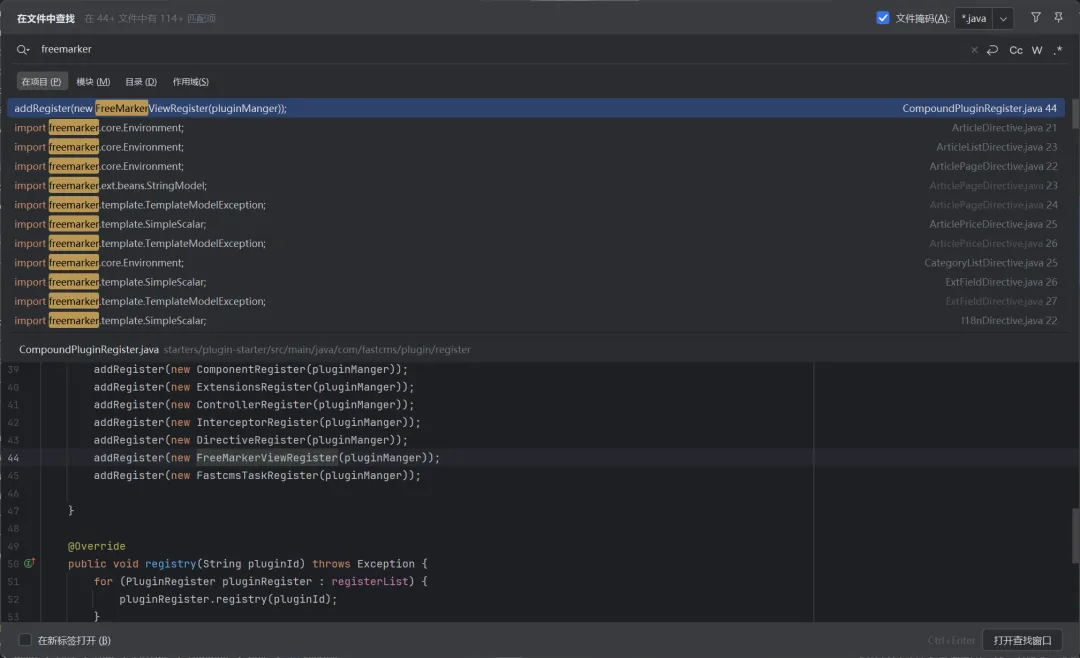Screen dimensions: 1080x658
Task: Toggle whole words (W) option
Action: [x=1037, y=50]
